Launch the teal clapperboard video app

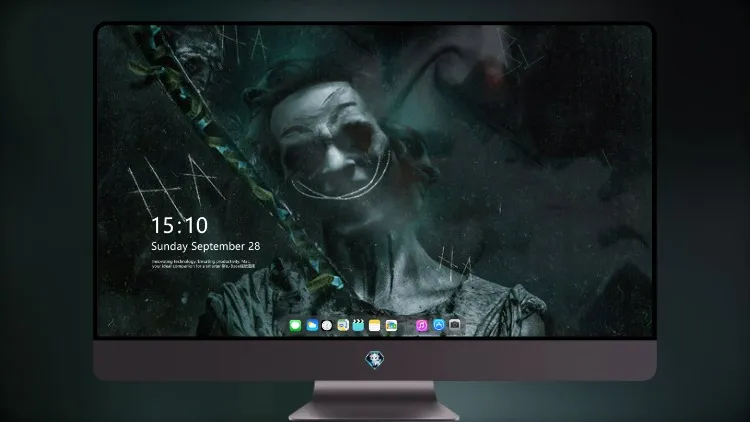358,326
